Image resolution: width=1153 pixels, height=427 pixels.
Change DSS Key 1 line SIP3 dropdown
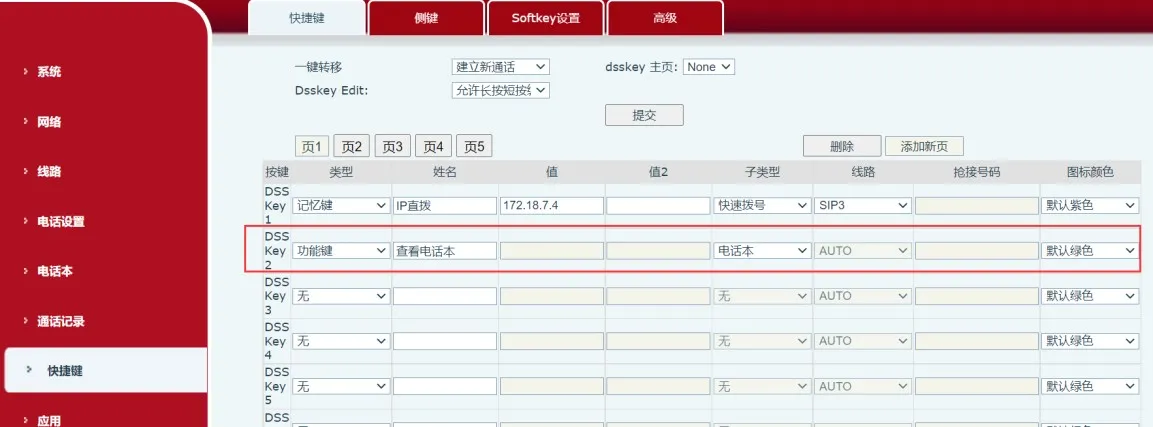tap(863, 205)
